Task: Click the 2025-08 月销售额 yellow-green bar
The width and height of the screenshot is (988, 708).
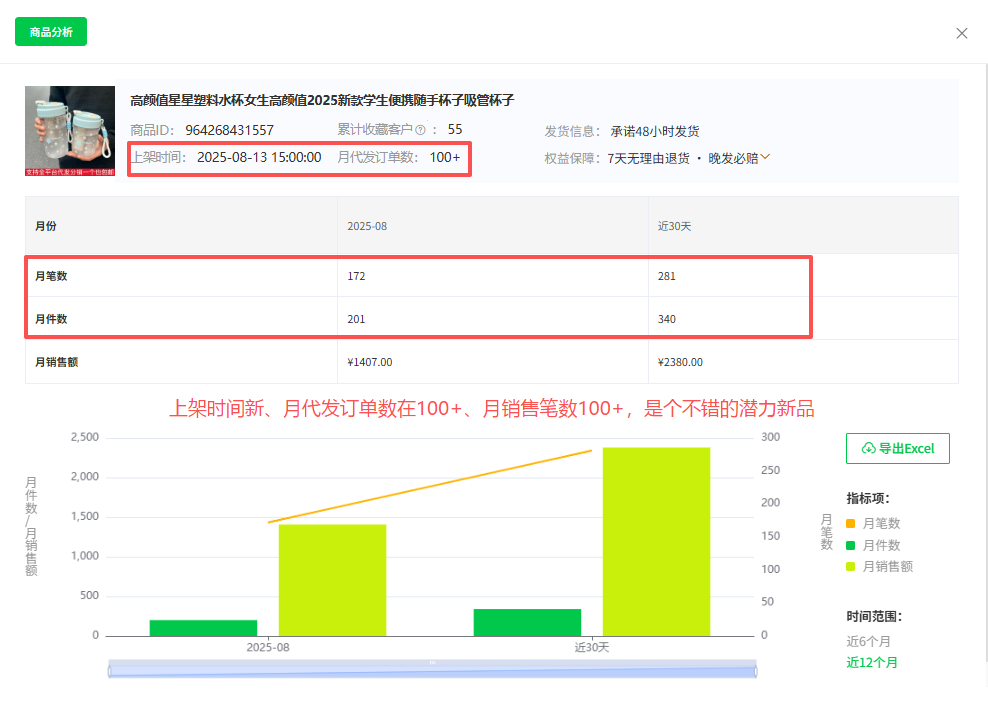Action: click(x=332, y=580)
